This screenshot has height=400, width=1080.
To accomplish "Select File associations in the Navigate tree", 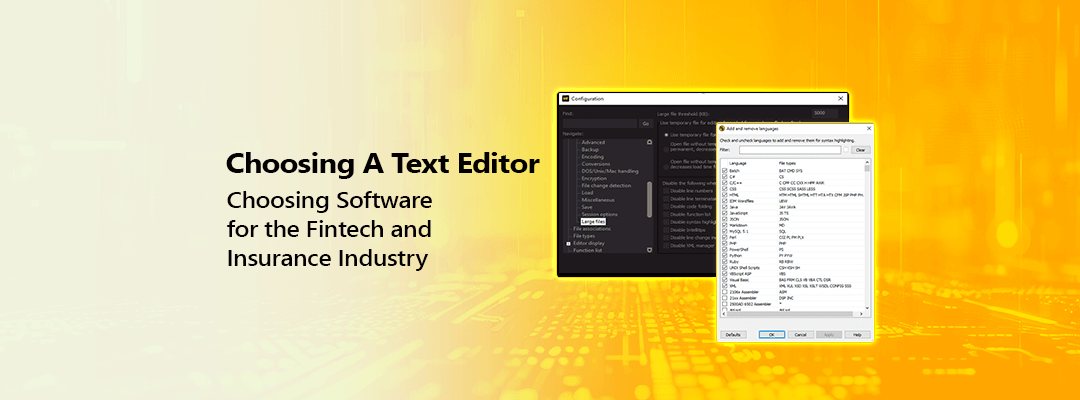I will pos(592,229).
